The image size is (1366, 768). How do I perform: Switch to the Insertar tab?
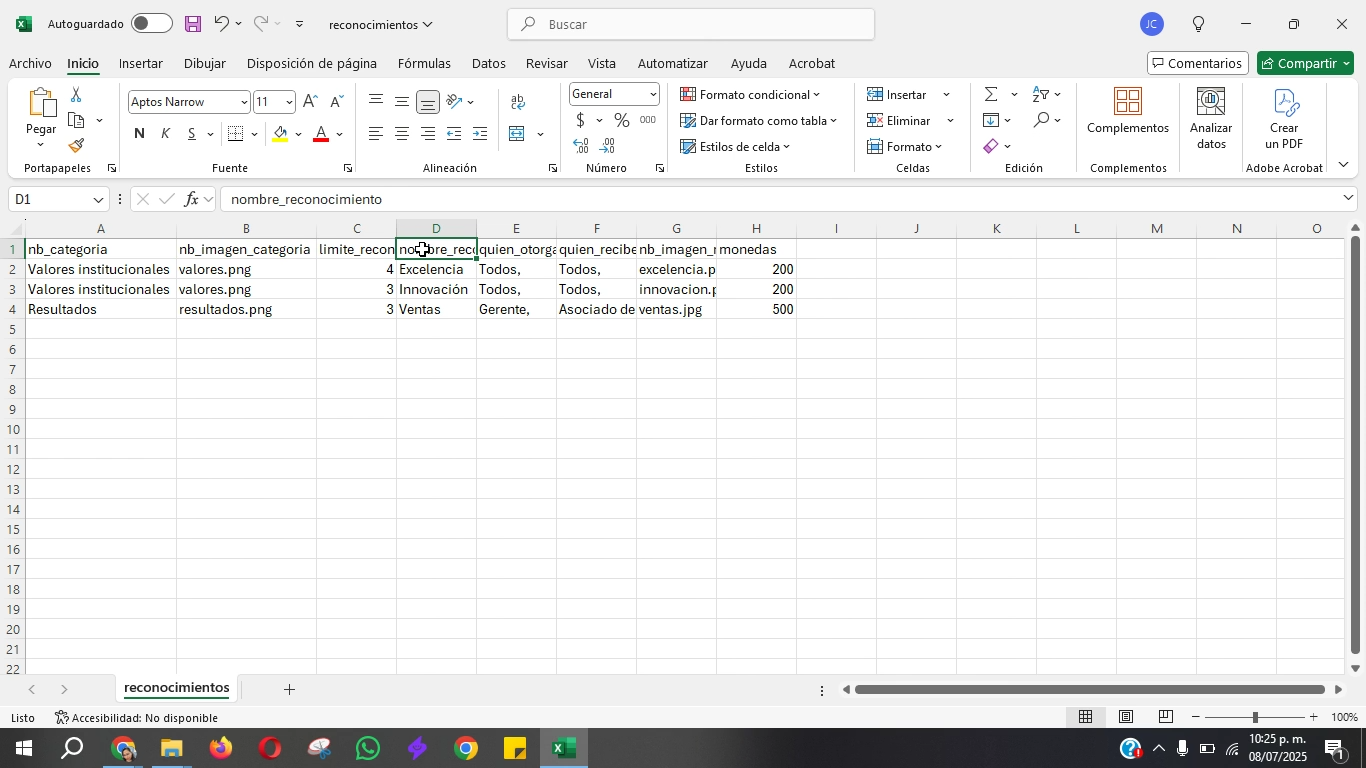[141, 63]
